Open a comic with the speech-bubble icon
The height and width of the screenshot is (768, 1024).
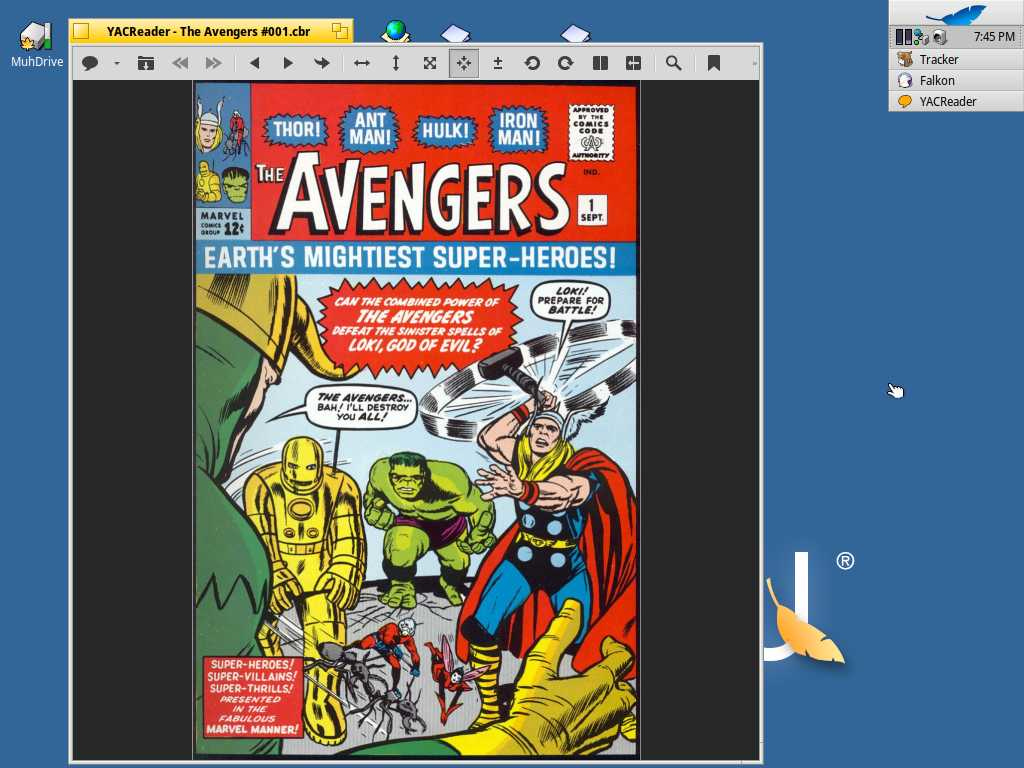[90, 63]
